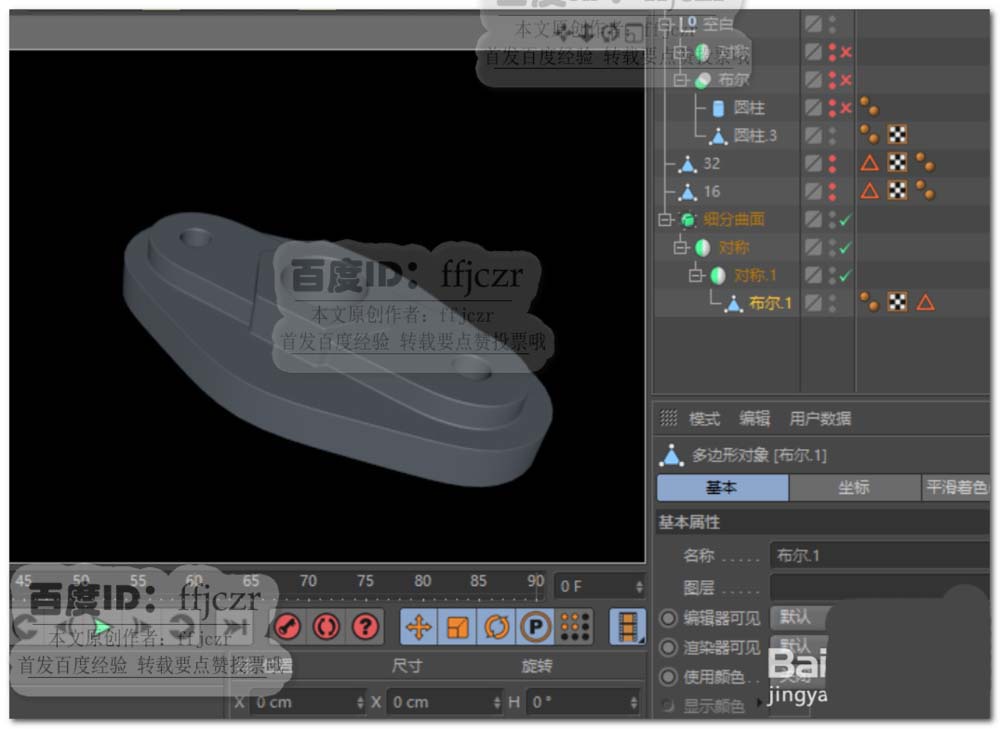This screenshot has width=1000, height=729.
Task: Click the red question-mark Keyframe Selection button
Action: pyautogui.click(x=365, y=627)
